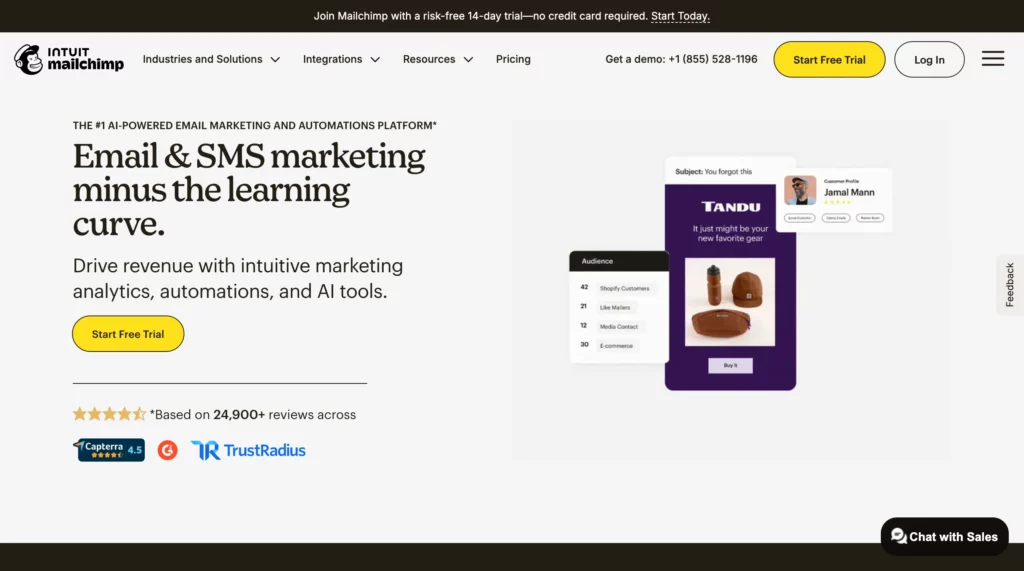This screenshot has height=571, width=1024.
Task: Expand the Integrations dropdown
Action: pos(341,59)
